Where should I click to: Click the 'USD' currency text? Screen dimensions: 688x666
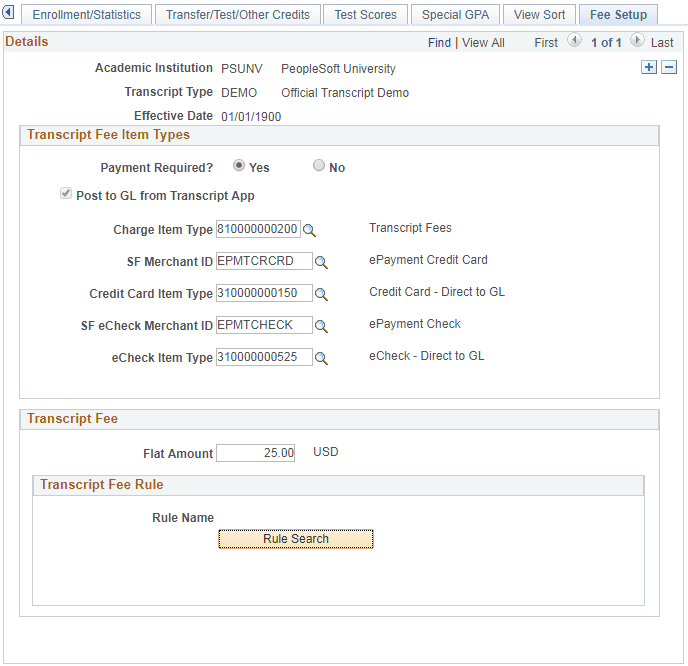tap(326, 452)
